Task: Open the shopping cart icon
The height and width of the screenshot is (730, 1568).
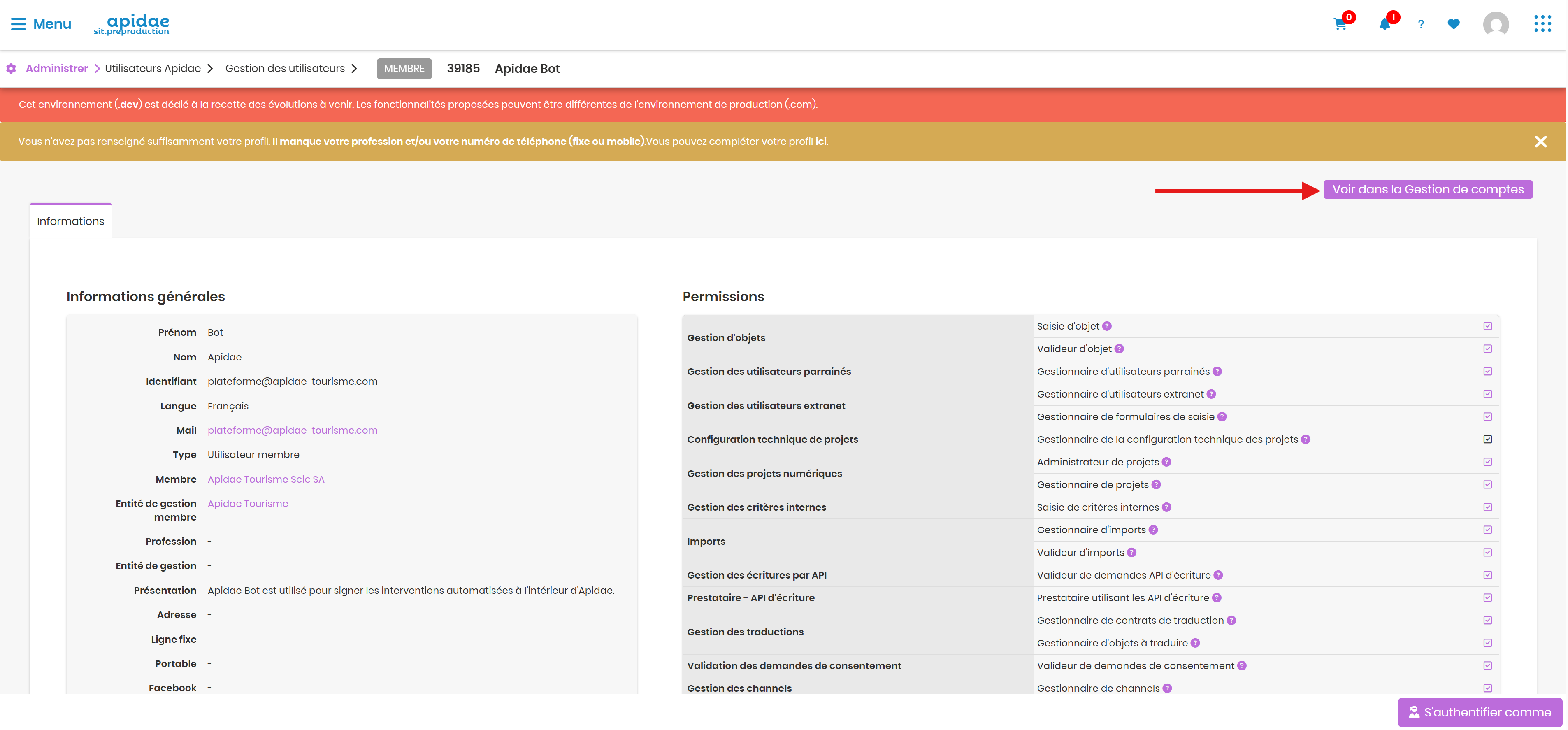Action: tap(1340, 24)
